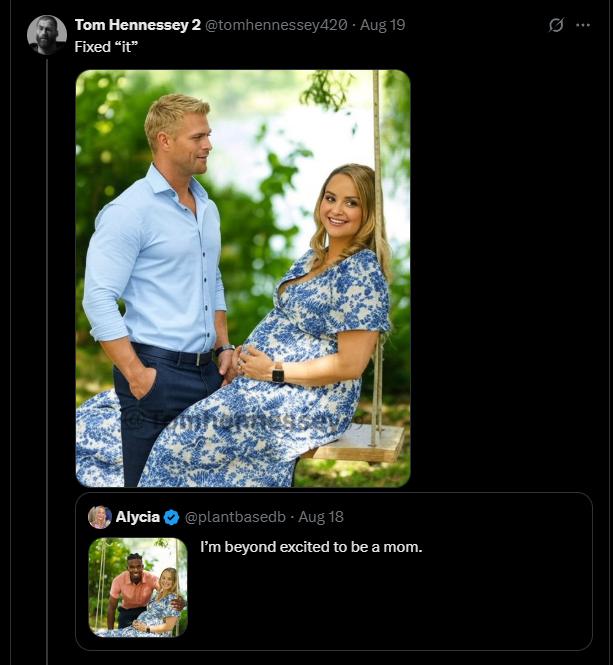The image size is (613, 665).
Task: Open the quoted tweet's small image thumbnail
Action: 138,588
